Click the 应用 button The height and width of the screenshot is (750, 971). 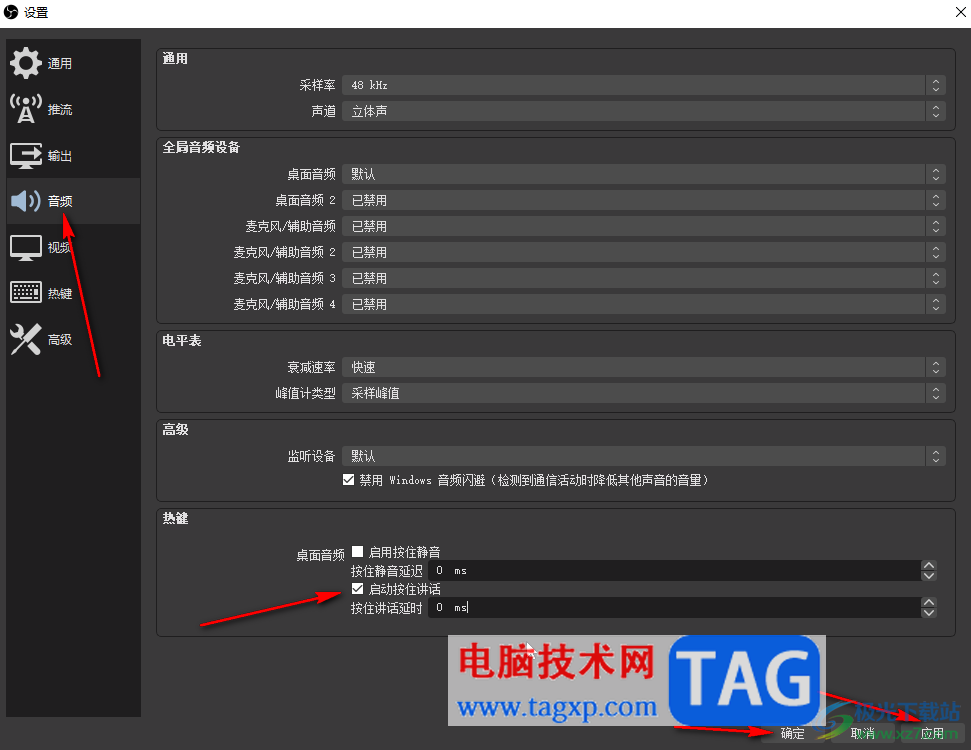[x=932, y=733]
